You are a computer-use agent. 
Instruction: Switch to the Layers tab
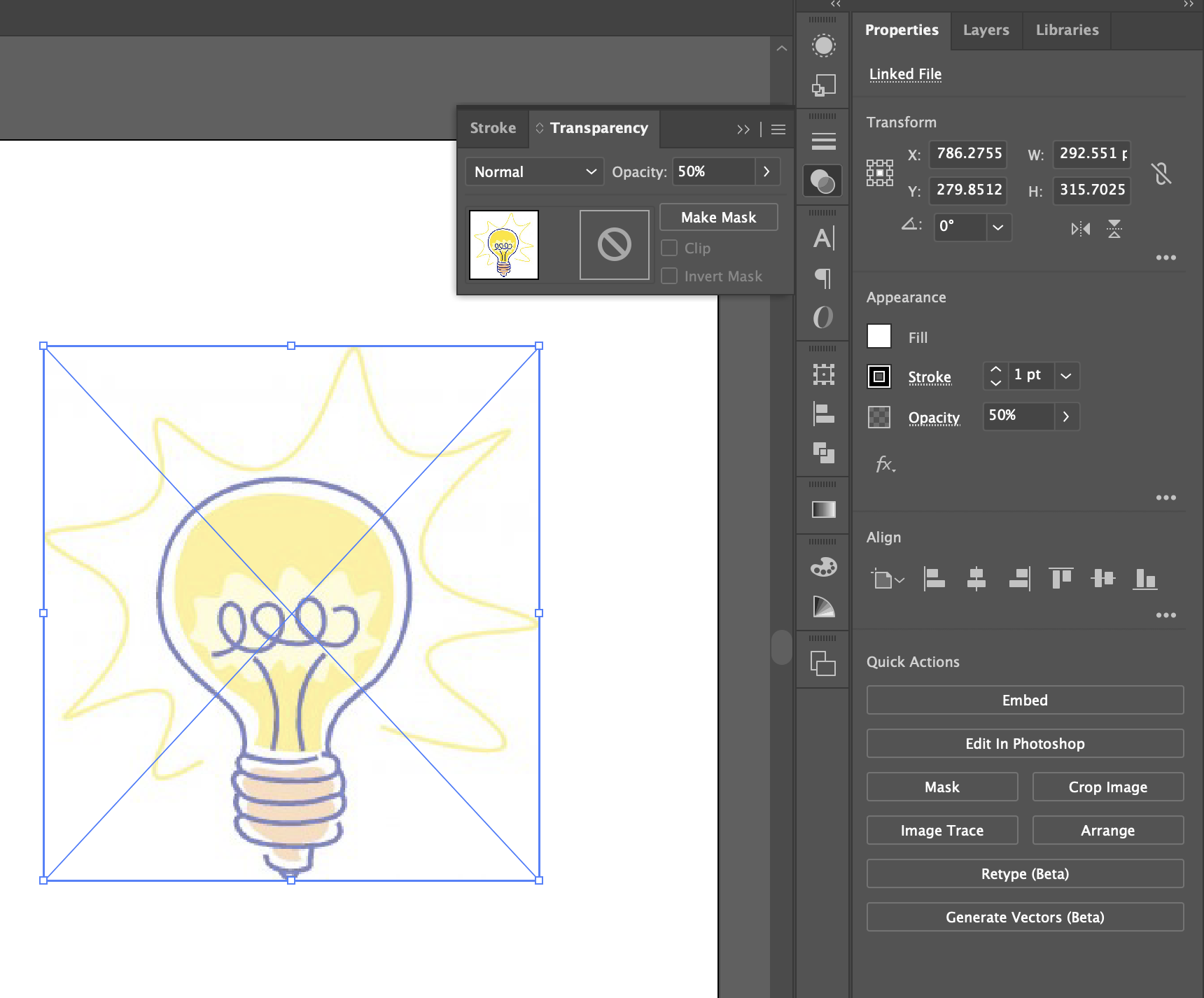986,30
